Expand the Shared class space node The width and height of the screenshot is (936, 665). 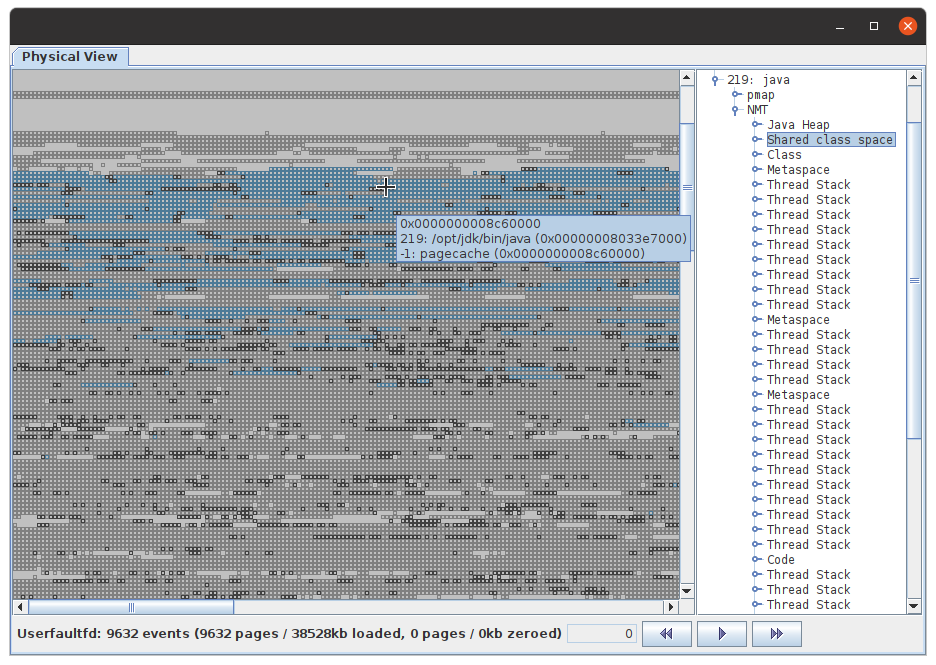pos(756,140)
